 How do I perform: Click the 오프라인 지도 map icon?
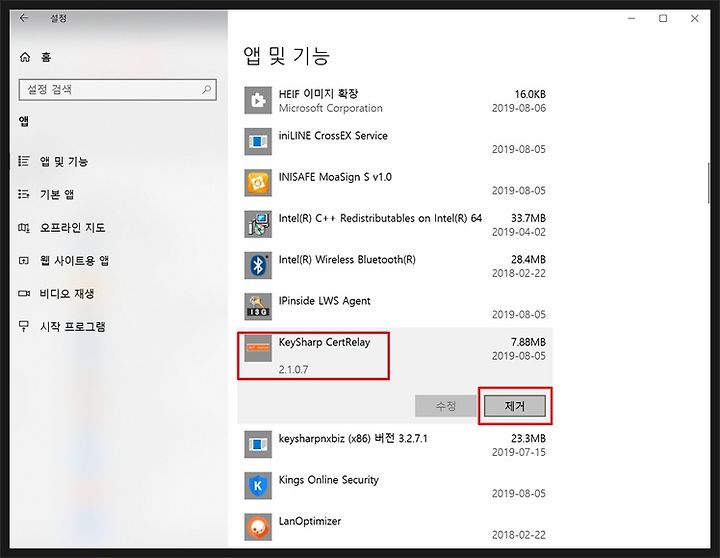[24, 227]
